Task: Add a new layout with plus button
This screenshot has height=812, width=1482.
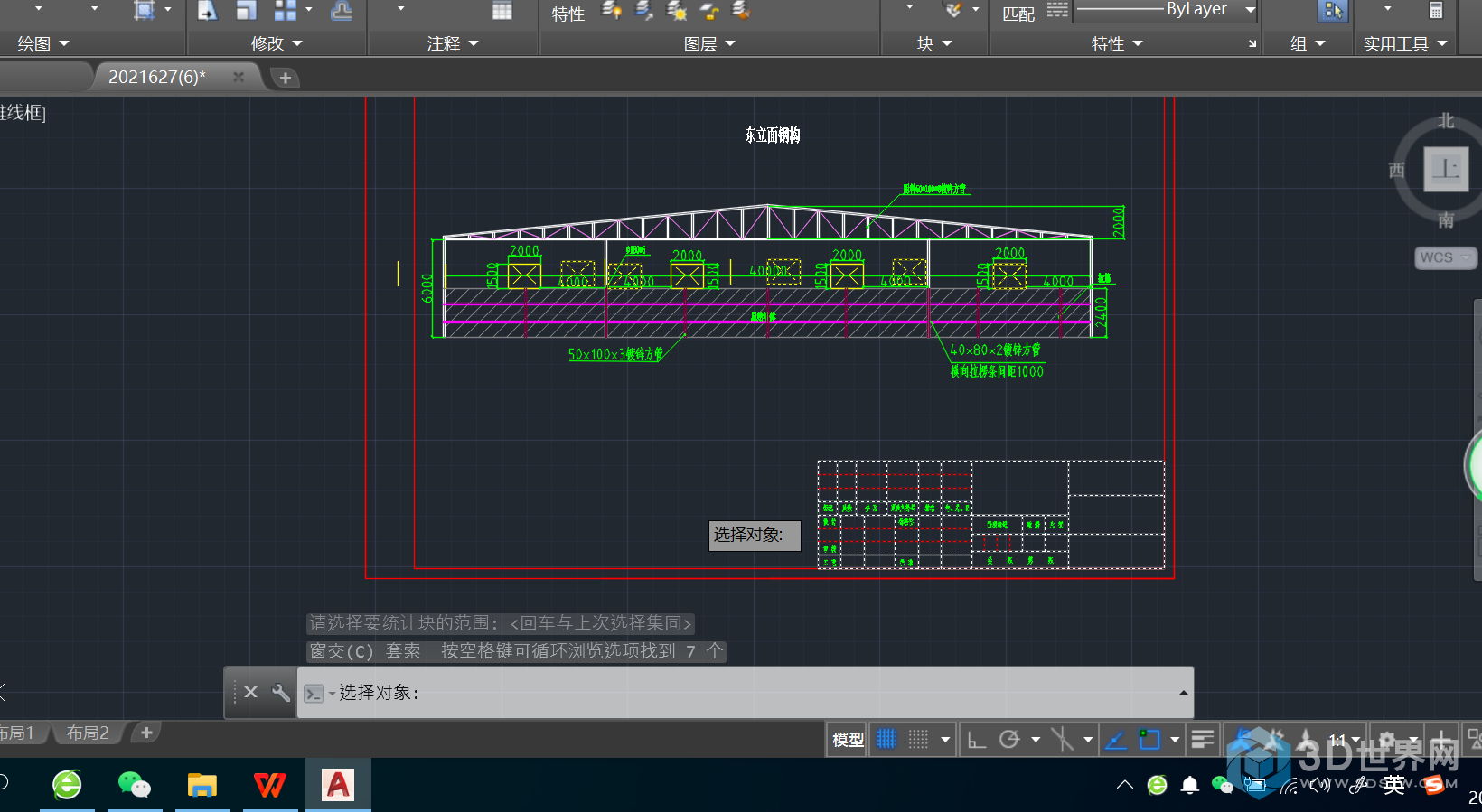Action: pos(146,733)
